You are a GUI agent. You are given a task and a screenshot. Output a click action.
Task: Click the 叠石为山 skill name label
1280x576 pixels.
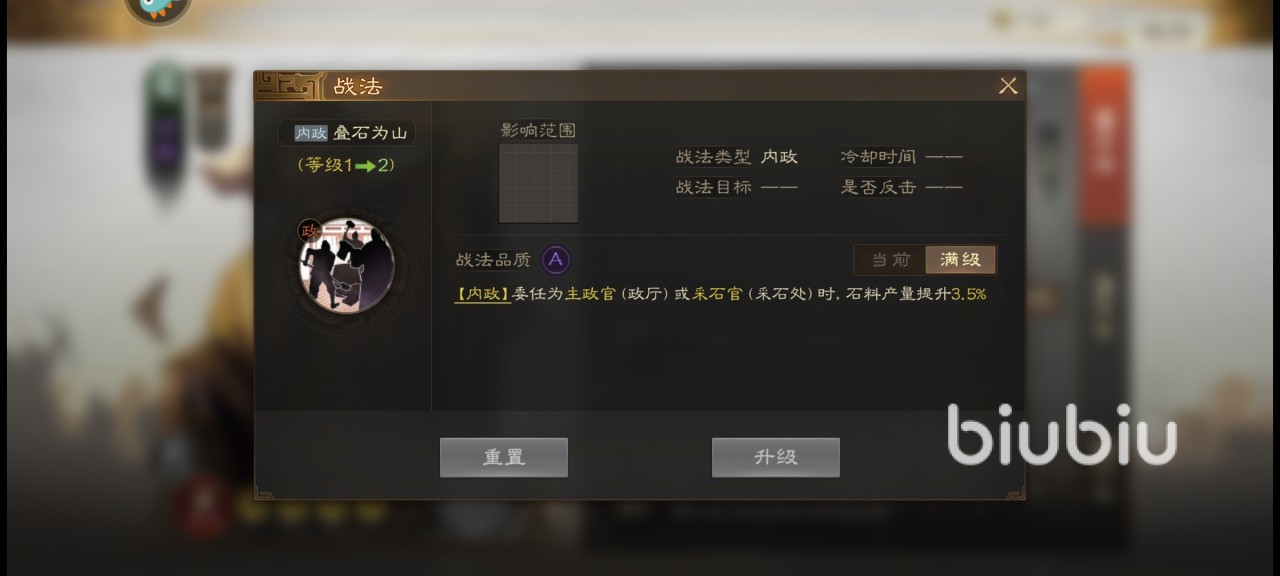click(x=370, y=133)
